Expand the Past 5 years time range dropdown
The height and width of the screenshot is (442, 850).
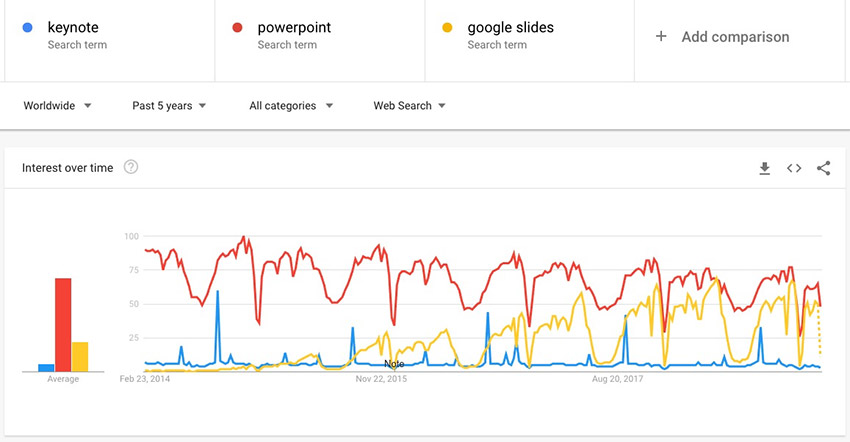[169, 105]
